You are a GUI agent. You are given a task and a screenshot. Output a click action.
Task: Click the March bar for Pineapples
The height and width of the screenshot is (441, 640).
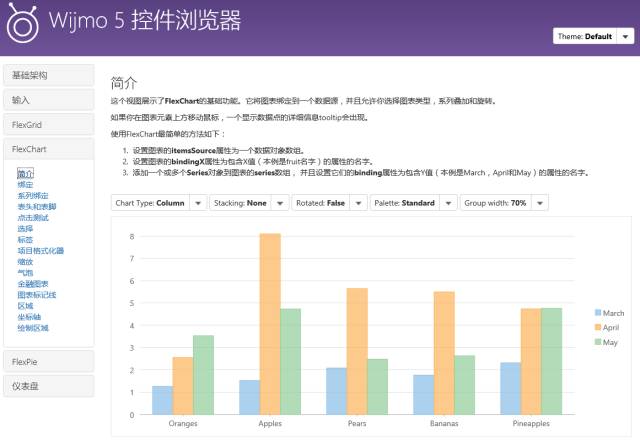[x=511, y=389]
